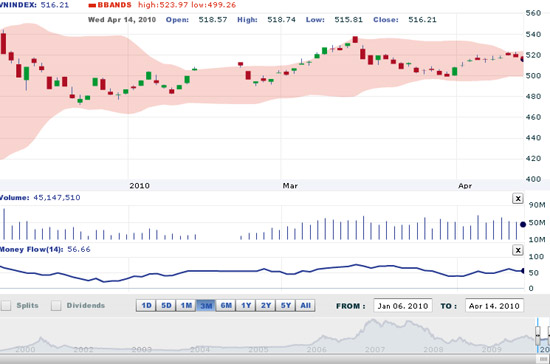Viewport: 550px width, 364px height.
Task: Click the Volume value 45,147,510
Action: click(x=57, y=197)
